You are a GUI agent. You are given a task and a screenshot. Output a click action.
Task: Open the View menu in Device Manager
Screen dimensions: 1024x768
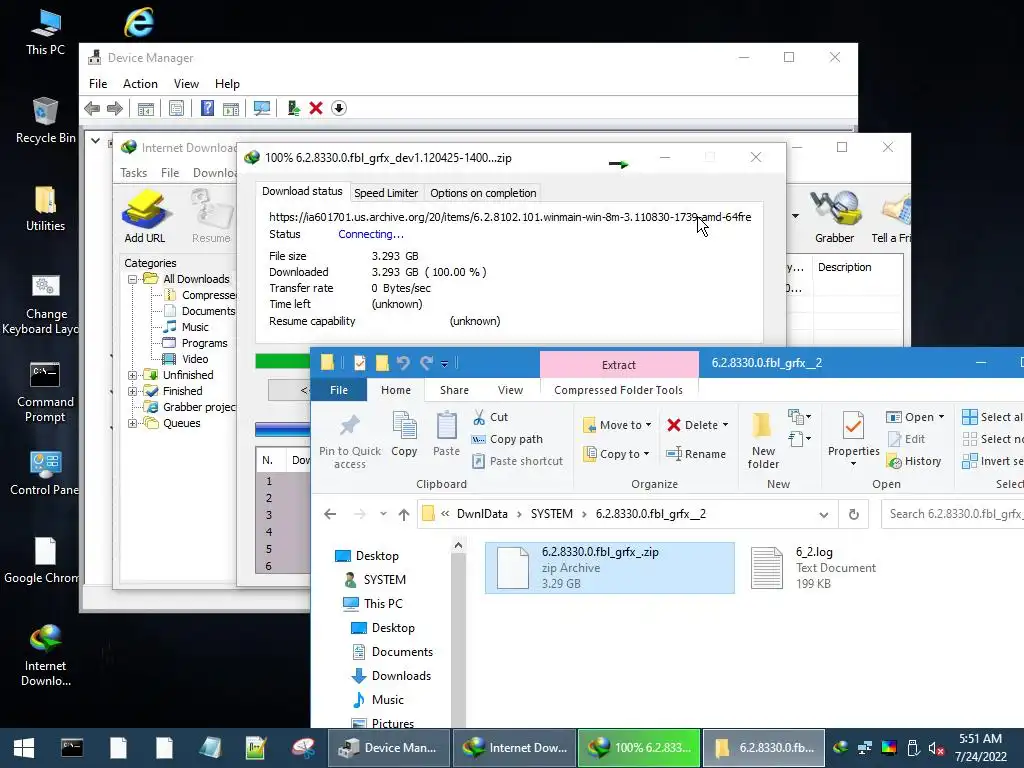point(186,84)
